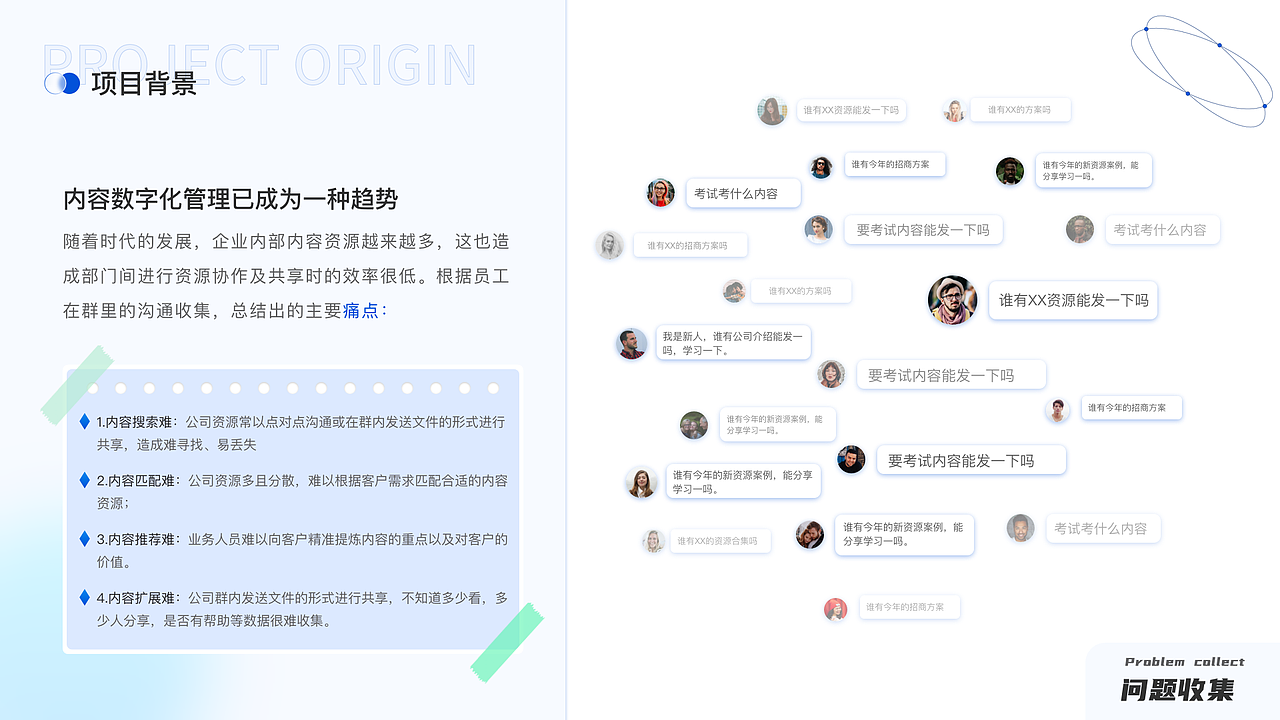Viewport: 1280px width, 720px height.
Task: Click the sunglasses avatar near 谁有今年的招商方案
Action: [x=820, y=167]
